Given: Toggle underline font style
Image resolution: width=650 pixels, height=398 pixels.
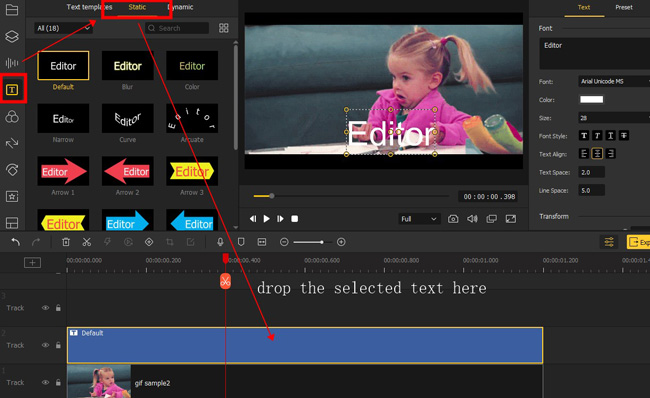Looking at the screenshot, I should tap(611, 136).
